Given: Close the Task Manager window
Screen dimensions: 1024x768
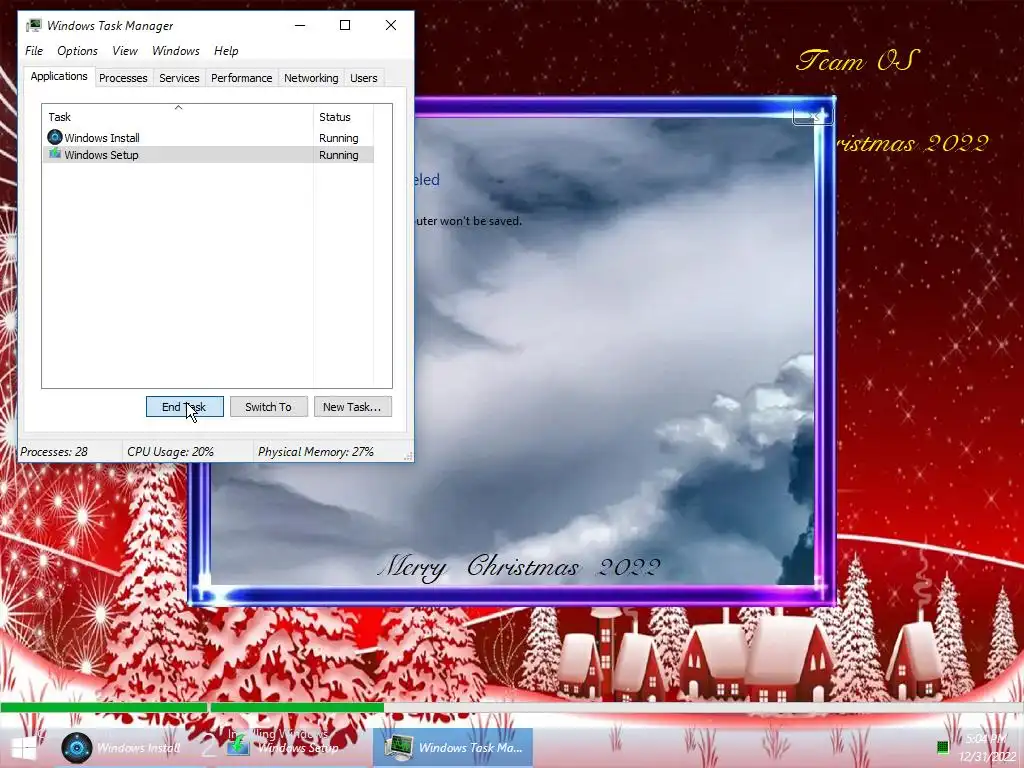Looking at the screenshot, I should tap(391, 25).
